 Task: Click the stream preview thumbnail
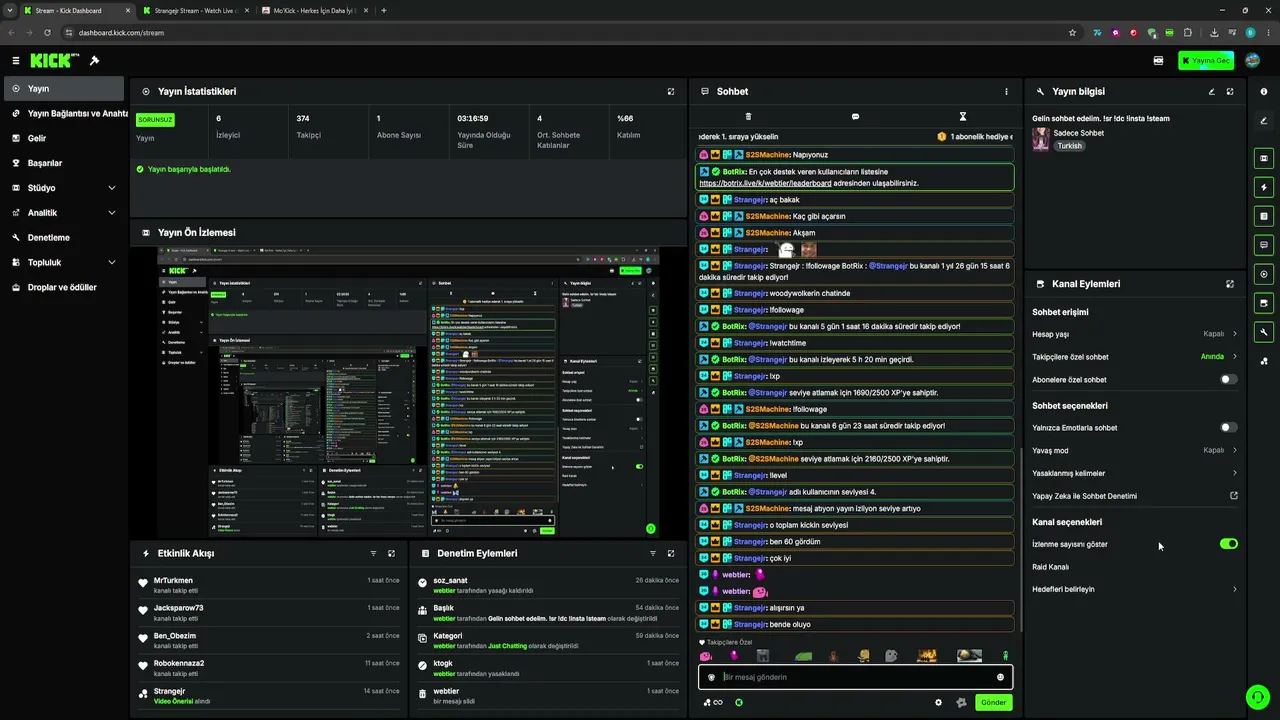(x=408, y=392)
